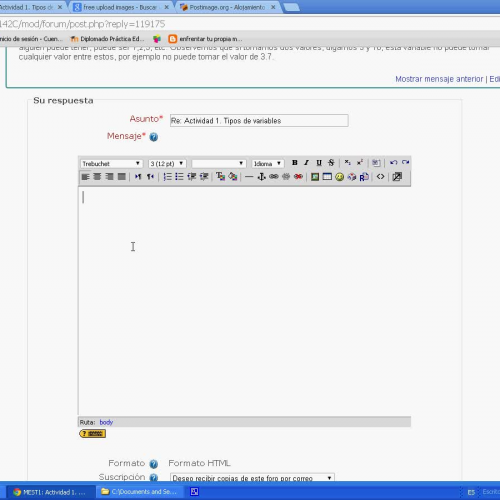
Task: Choose font text color
Action: click(x=220, y=177)
